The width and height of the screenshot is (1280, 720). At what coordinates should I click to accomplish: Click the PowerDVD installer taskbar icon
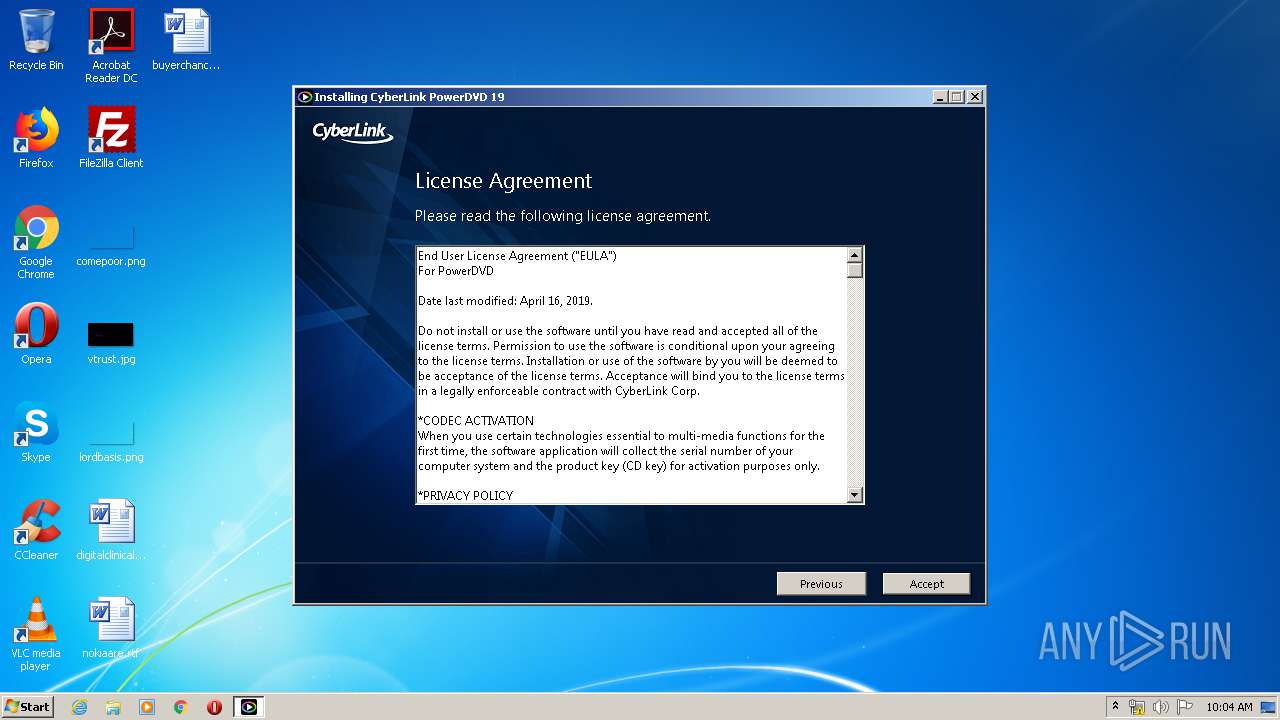[x=249, y=707]
